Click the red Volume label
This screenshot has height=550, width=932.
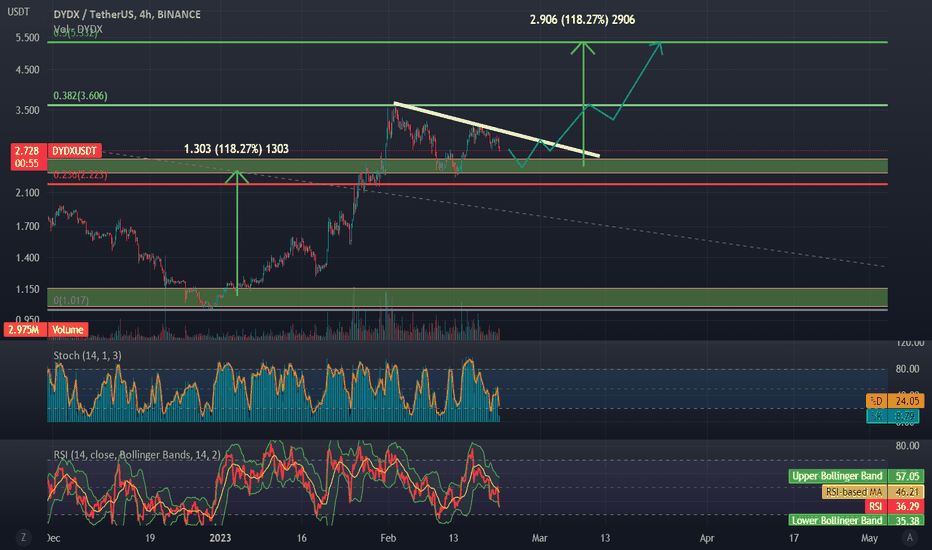click(x=67, y=330)
